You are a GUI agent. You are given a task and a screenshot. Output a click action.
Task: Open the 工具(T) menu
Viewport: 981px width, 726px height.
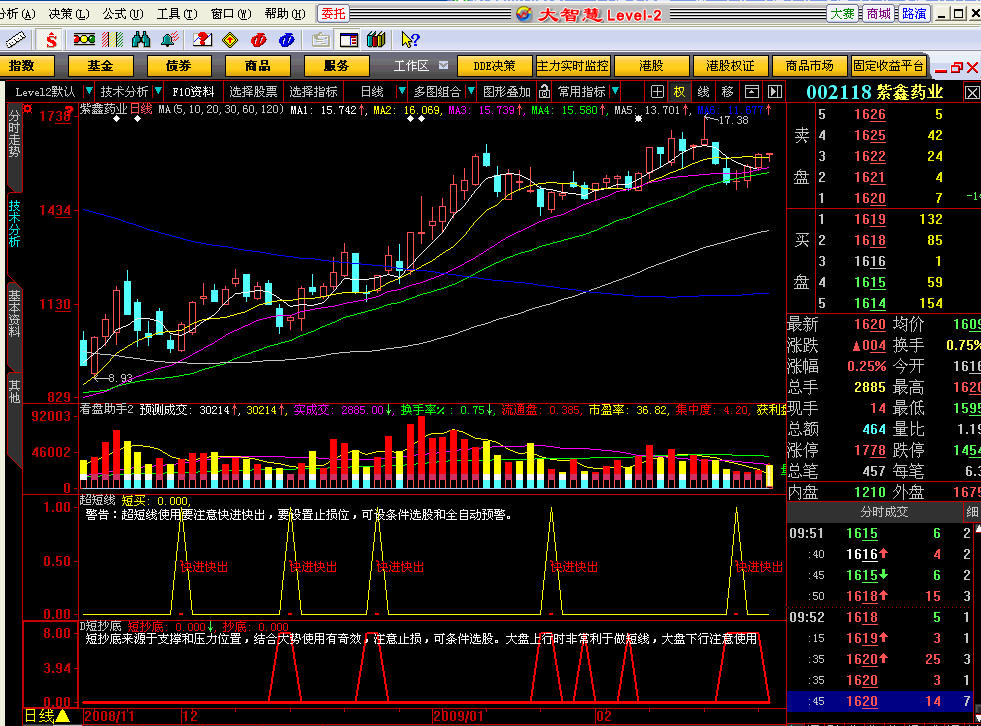coord(177,13)
